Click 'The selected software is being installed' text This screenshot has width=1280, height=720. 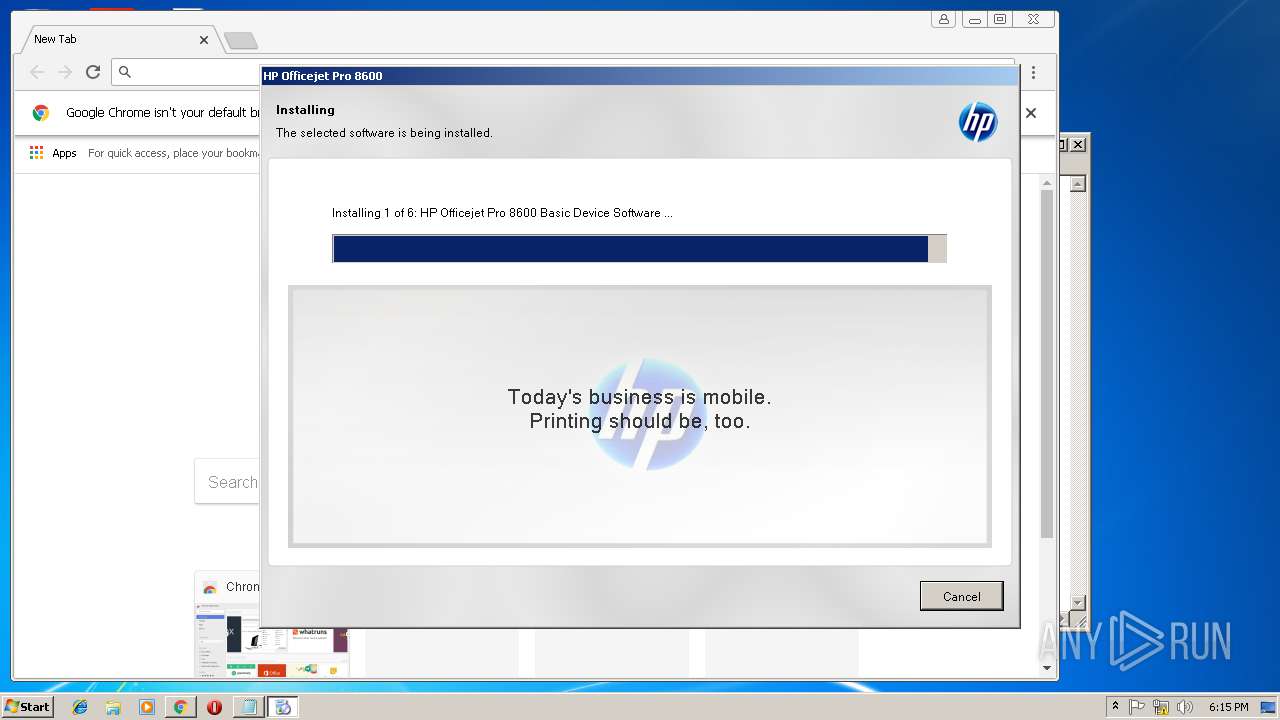coord(384,133)
